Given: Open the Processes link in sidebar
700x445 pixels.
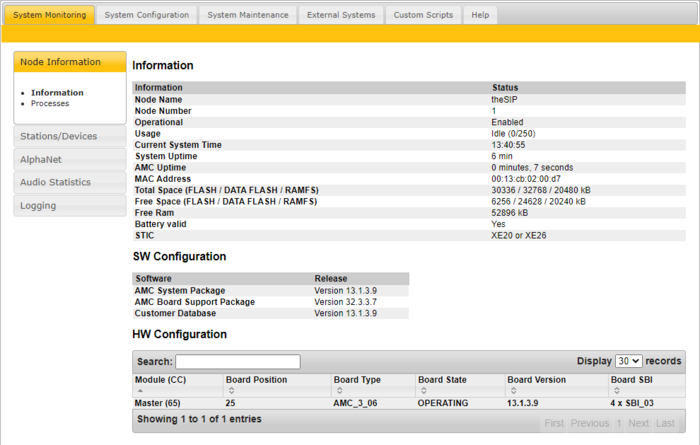Looking at the screenshot, I should pyautogui.click(x=52, y=103).
